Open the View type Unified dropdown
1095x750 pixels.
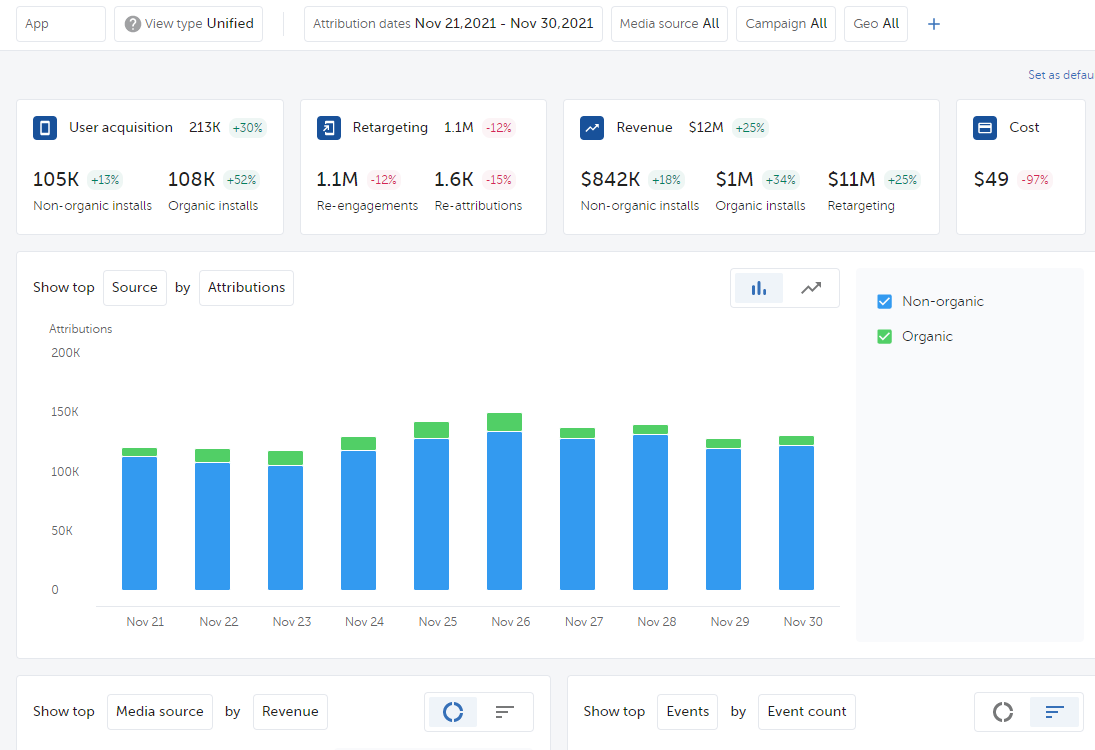point(188,24)
